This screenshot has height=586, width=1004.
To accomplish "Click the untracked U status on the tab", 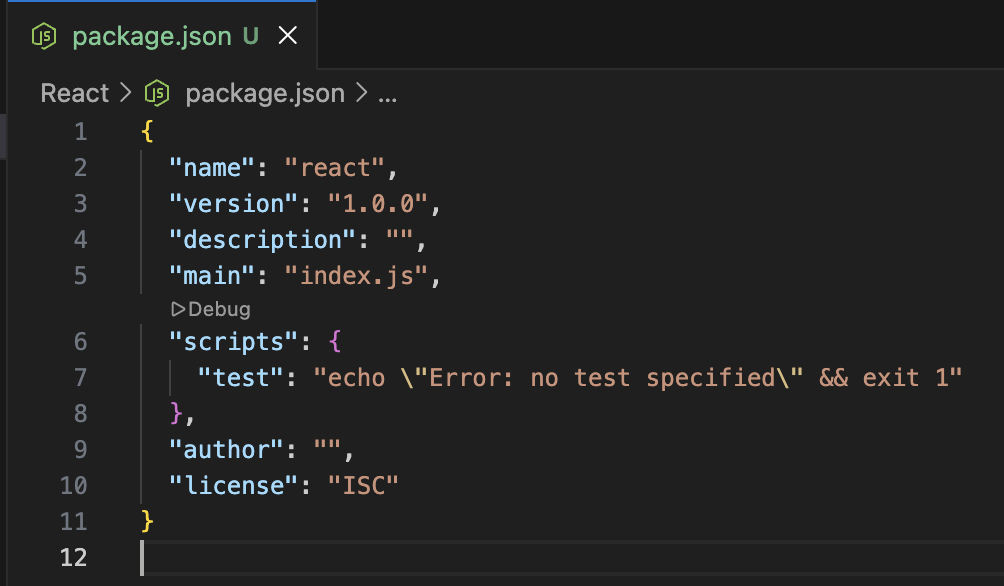I will tap(250, 37).
